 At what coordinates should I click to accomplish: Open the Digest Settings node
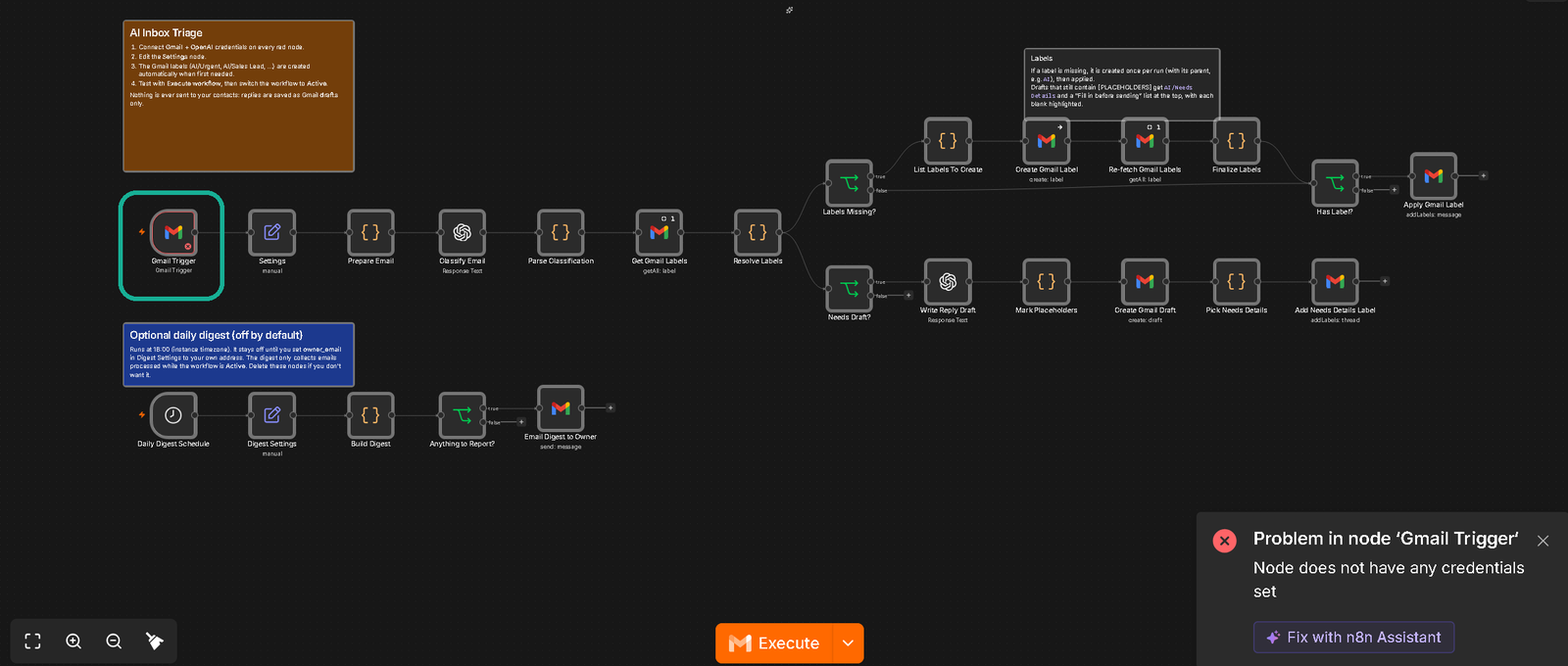tap(272, 415)
